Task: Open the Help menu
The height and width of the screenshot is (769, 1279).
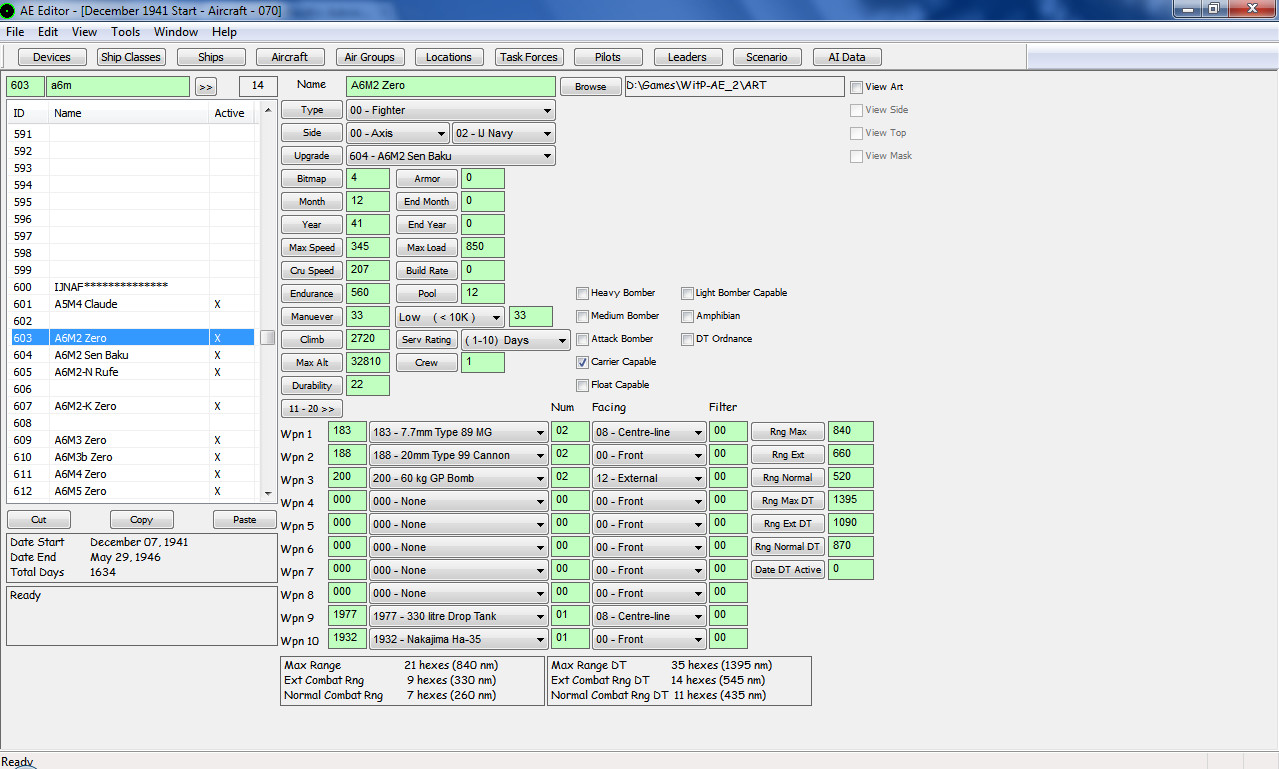Action: pyautogui.click(x=224, y=32)
